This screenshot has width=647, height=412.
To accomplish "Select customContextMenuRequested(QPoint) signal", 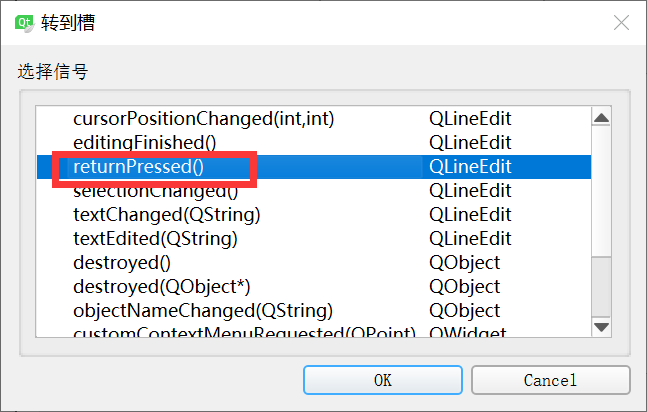I will click(x=244, y=332).
